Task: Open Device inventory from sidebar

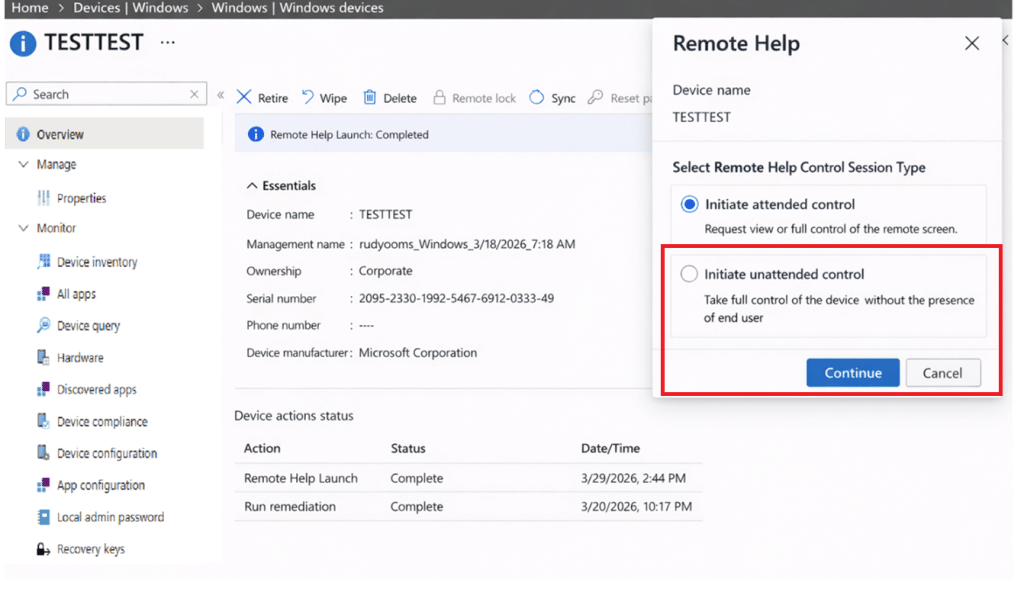Action: click(x=97, y=262)
